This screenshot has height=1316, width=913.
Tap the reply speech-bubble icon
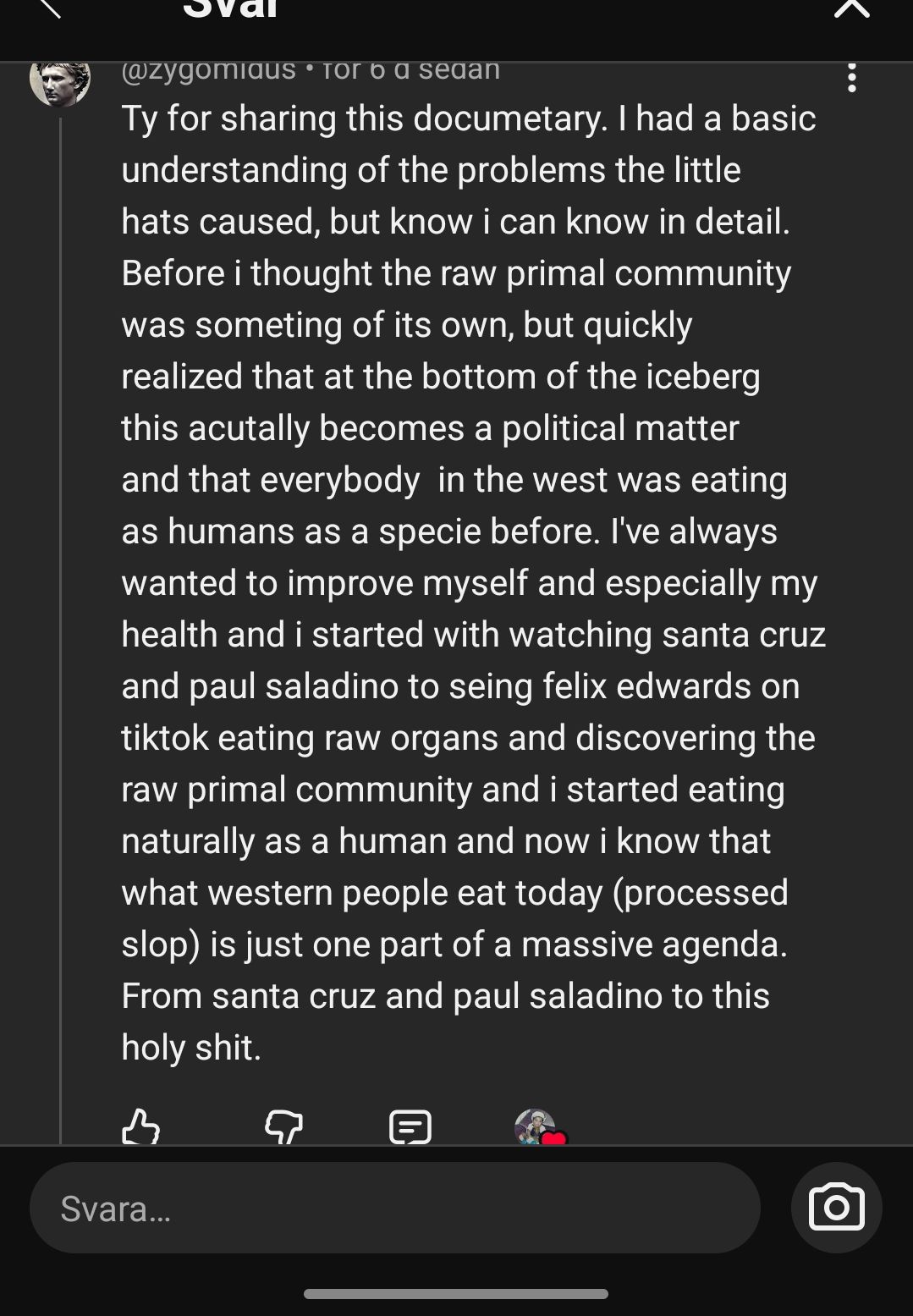(x=410, y=1126)
